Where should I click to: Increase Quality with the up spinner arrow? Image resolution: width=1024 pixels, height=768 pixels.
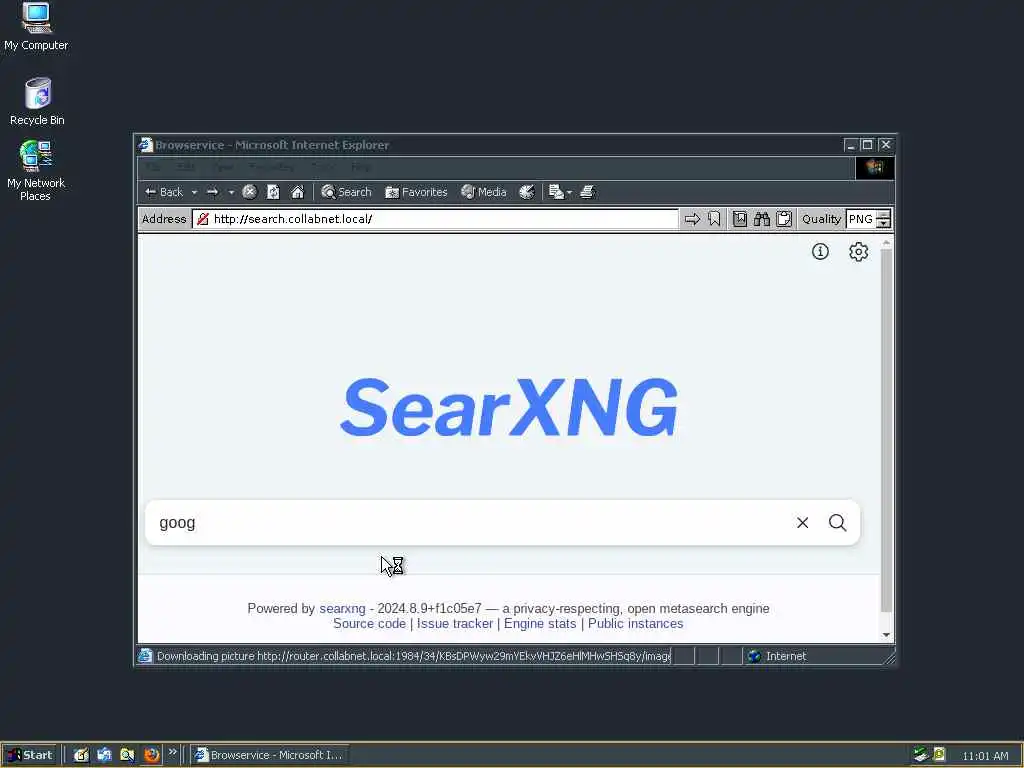tap(884, 214)
